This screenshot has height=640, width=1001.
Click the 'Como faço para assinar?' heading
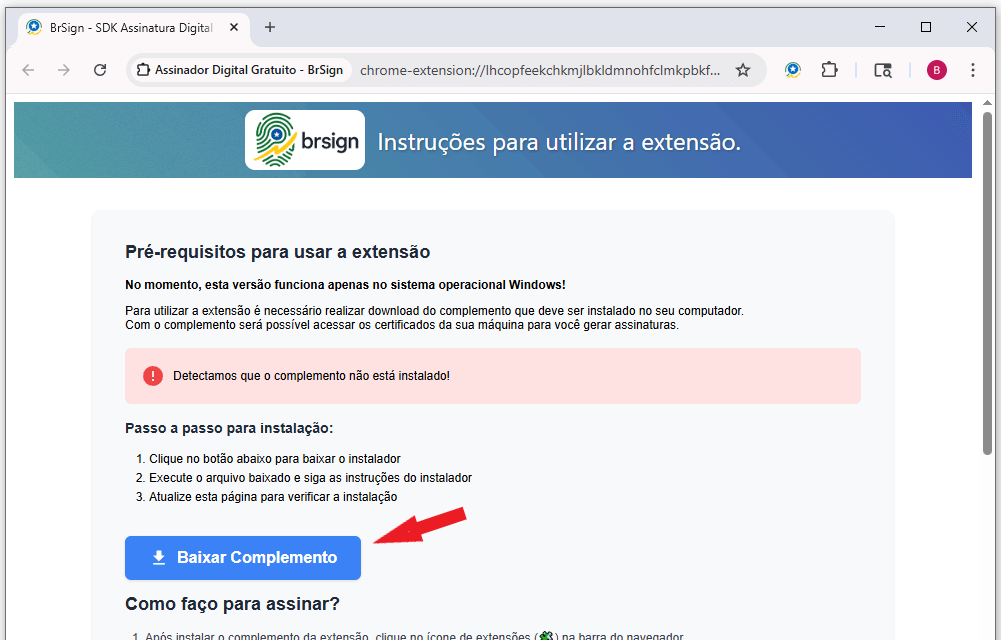[x=232, y=604]
